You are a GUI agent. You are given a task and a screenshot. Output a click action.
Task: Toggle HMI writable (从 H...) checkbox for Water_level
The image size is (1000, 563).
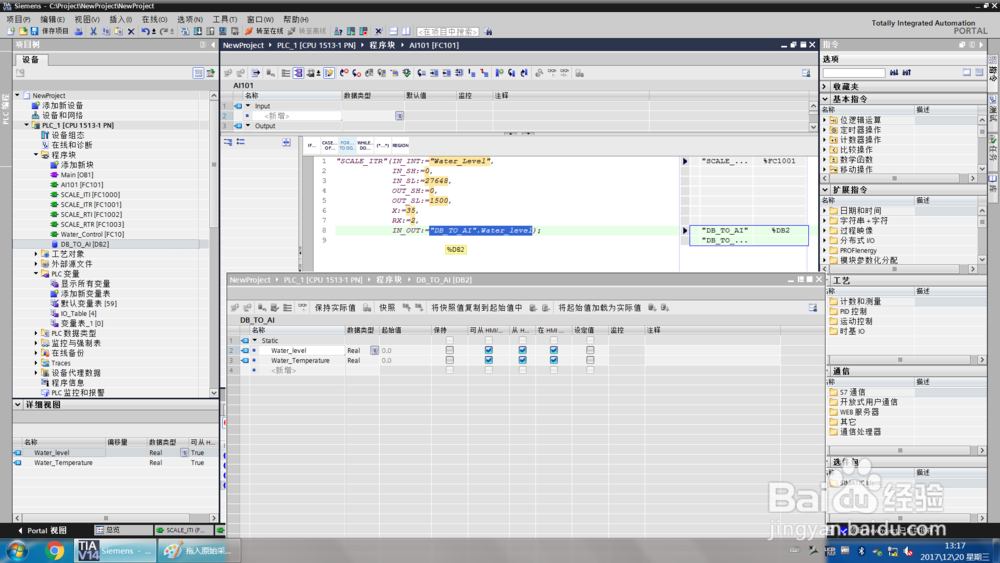522,350
